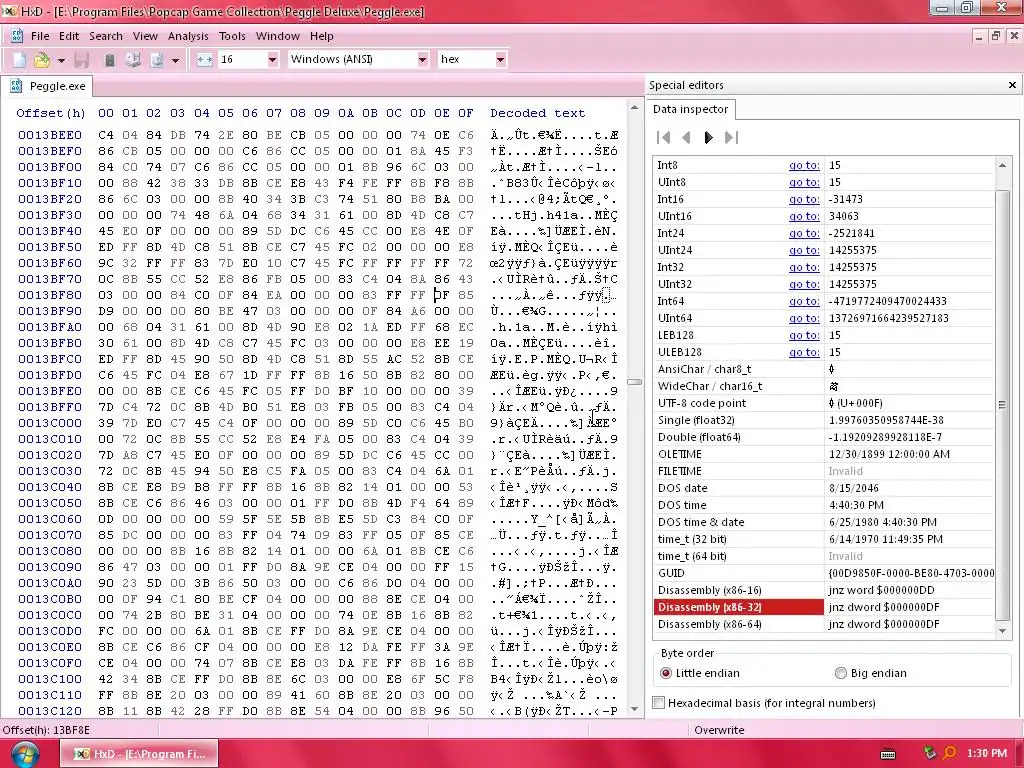
Task: Open the View menu
Action: click(x=145, y=36)
